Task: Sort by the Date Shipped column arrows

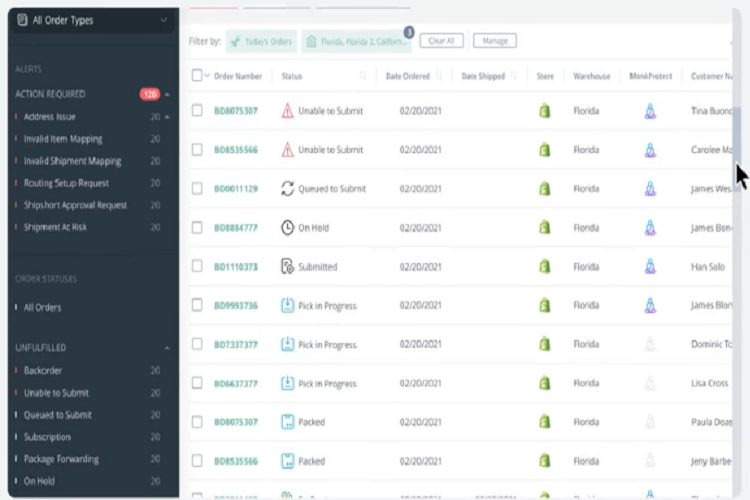Action: click(514, 76)
